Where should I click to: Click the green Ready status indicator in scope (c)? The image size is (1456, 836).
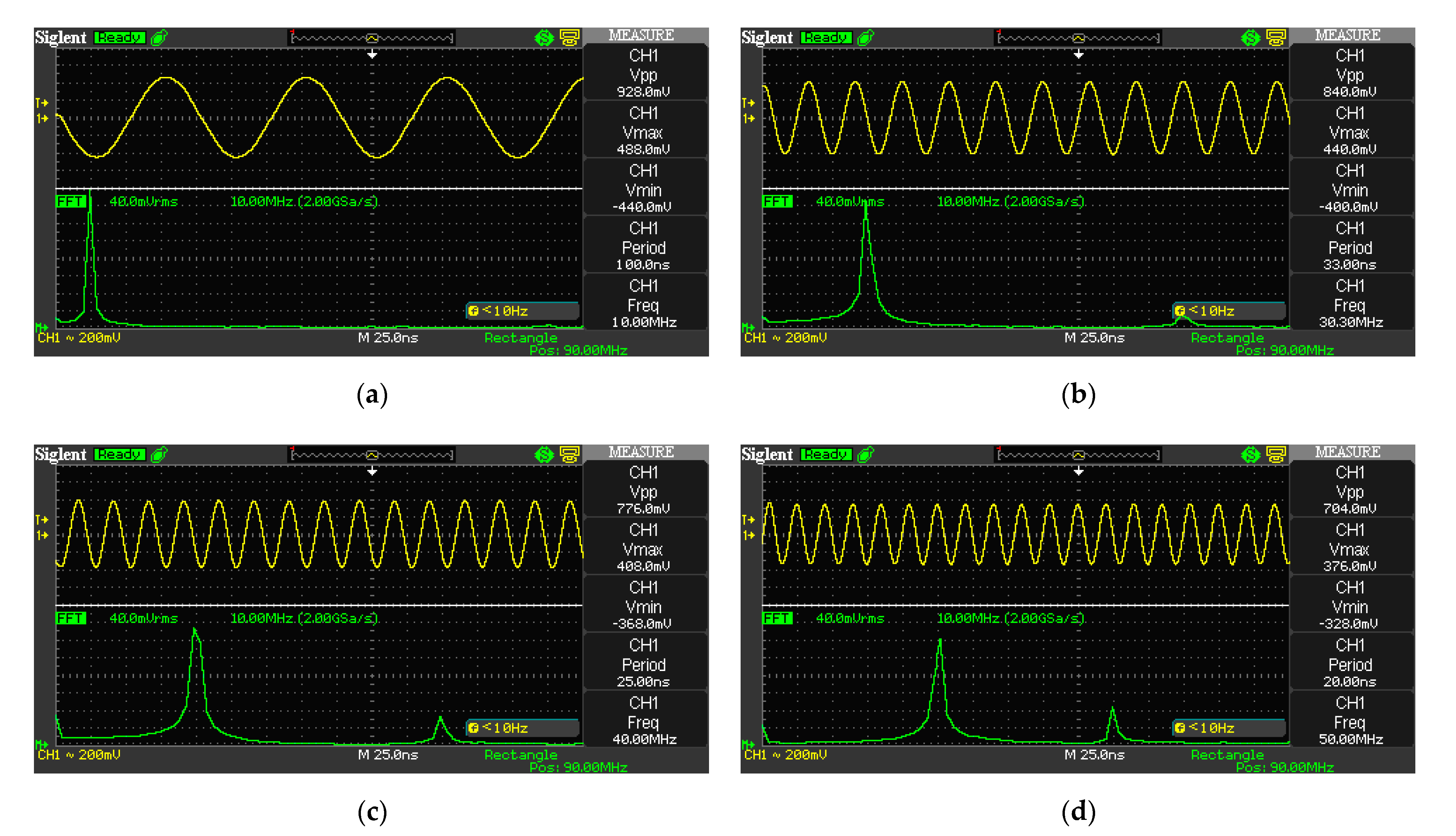119,454
